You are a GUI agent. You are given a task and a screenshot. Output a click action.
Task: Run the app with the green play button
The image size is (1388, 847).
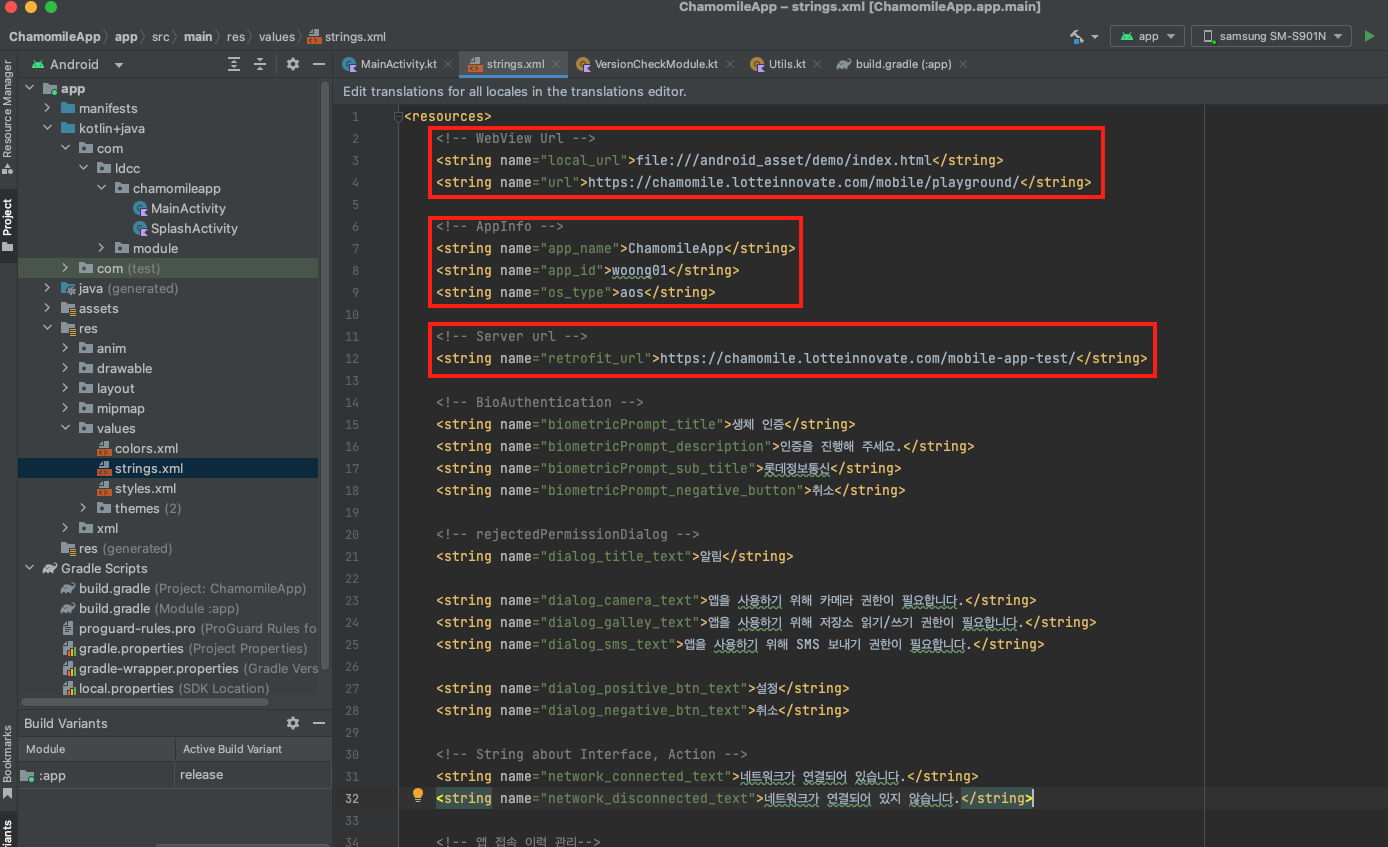coord(1369,36)
